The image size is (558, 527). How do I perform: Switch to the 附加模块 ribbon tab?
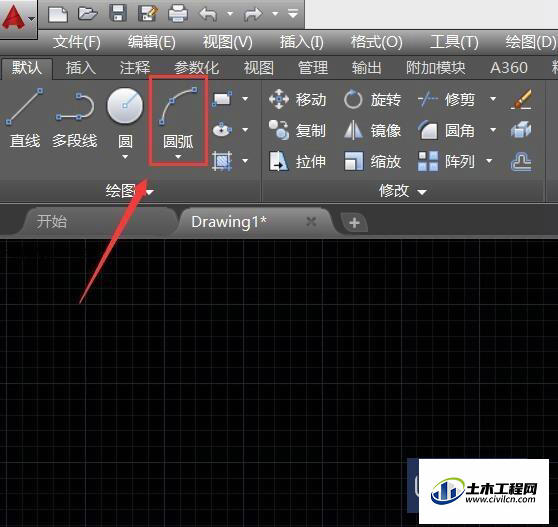[436, 68]
